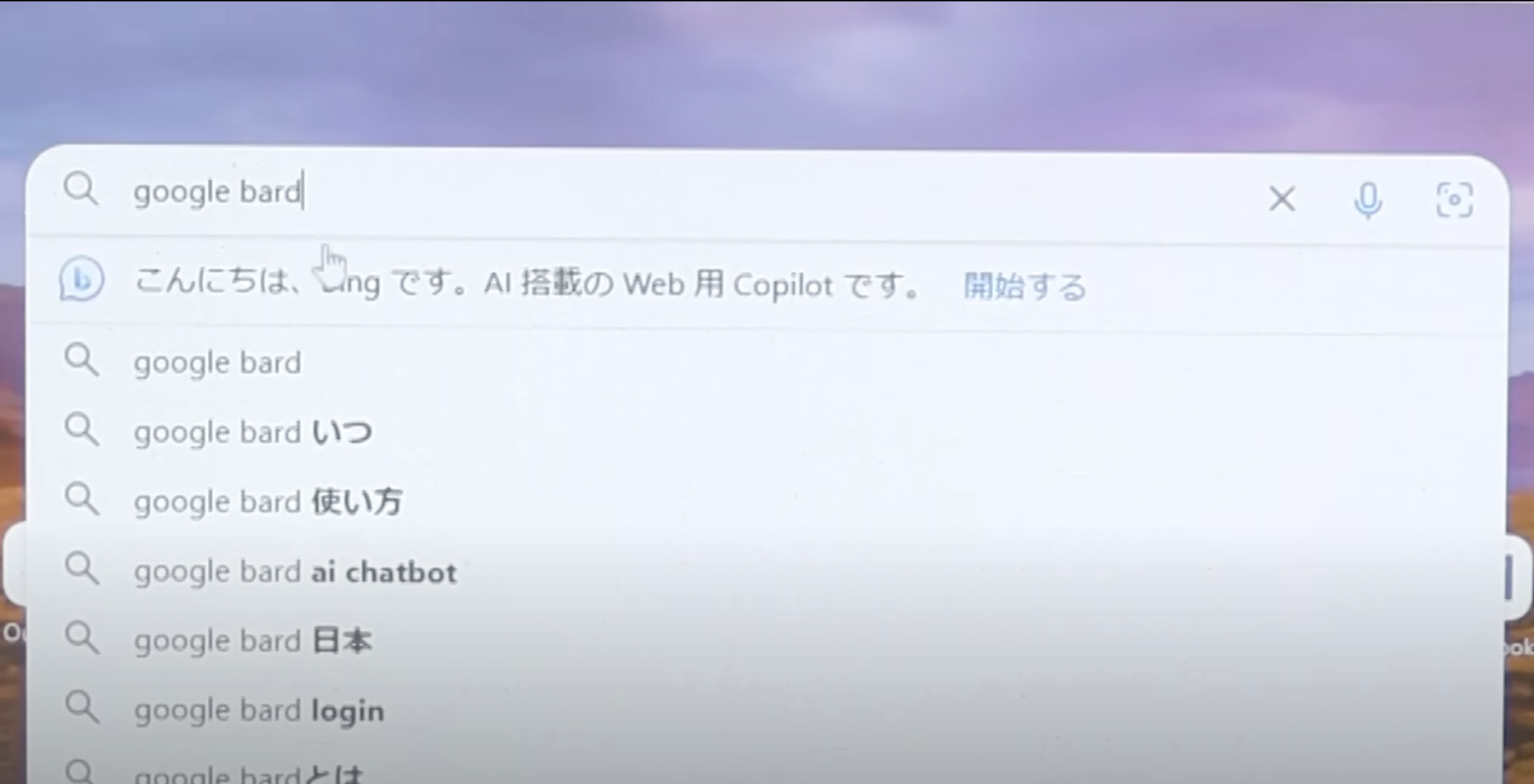Click magnifier icon beside 'google bard login'
Viewport: 1534px width, 784px height.
(81, 707)
